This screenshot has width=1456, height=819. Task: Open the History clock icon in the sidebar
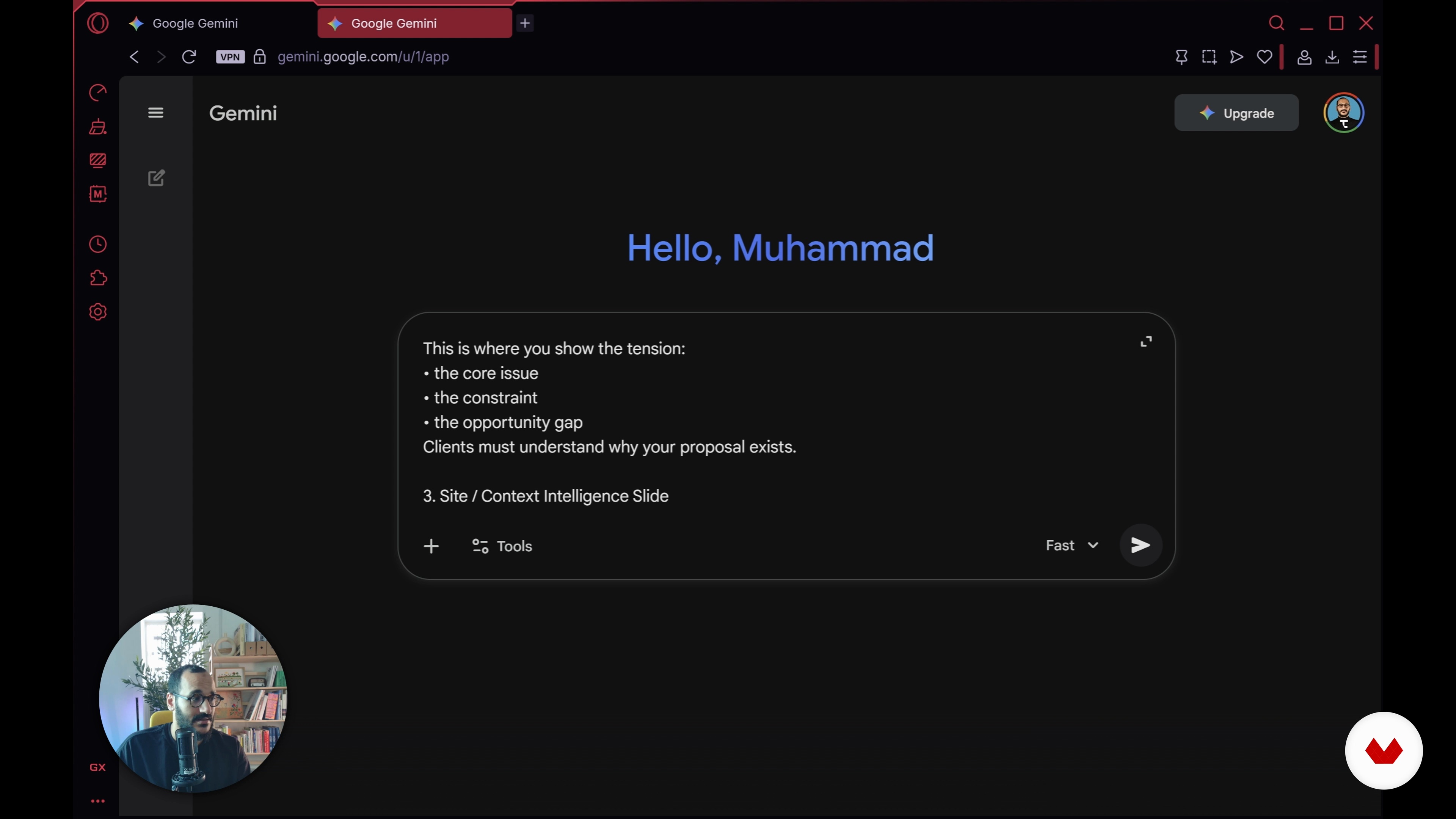(x=98, y=244)
